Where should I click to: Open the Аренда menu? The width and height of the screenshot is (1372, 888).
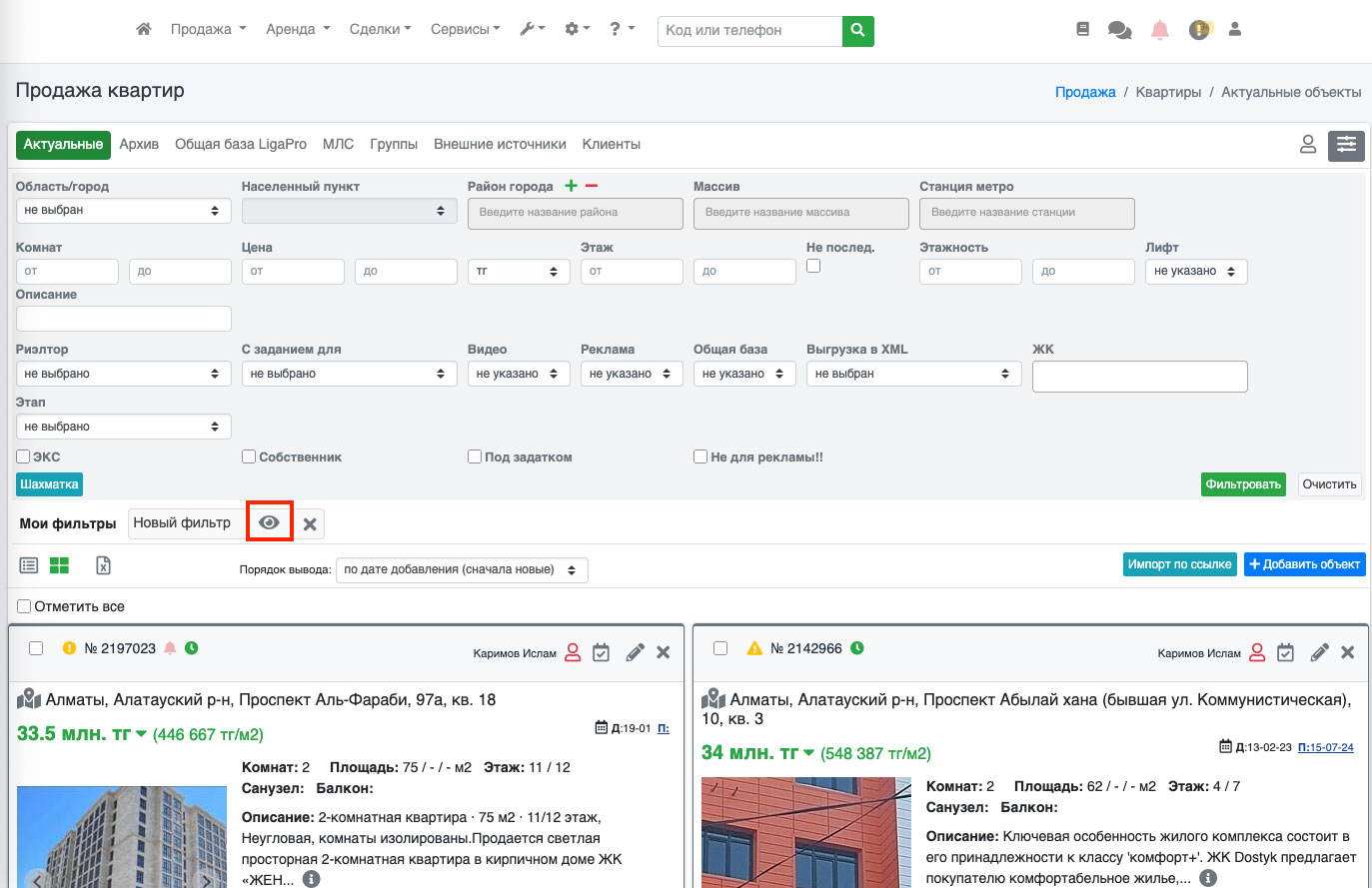[298, 29]
